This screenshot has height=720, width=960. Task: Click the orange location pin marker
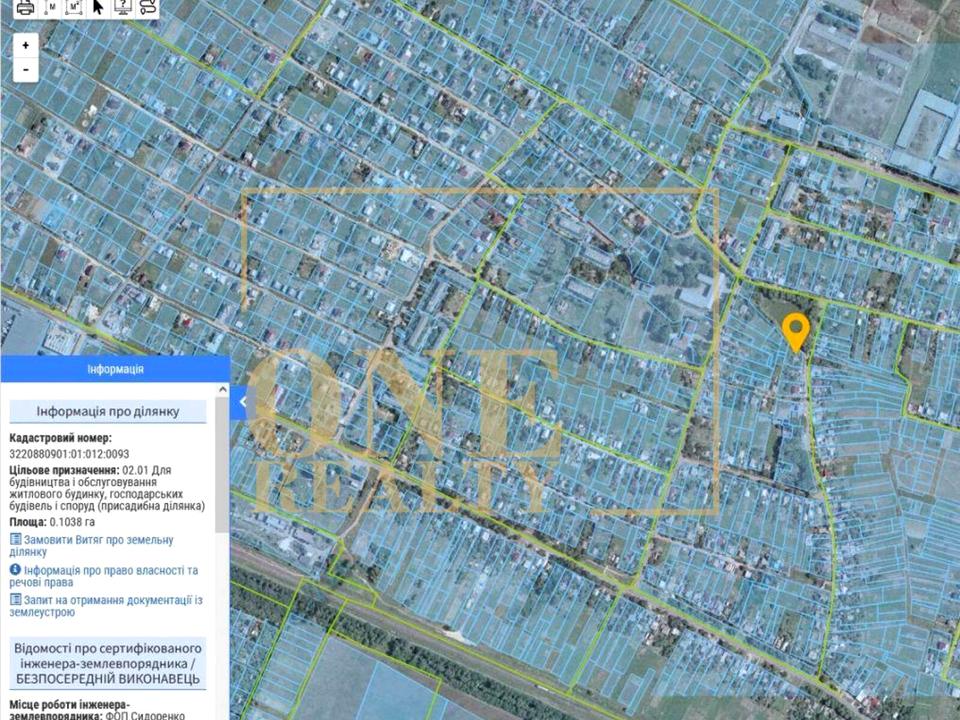click(795, 331)
